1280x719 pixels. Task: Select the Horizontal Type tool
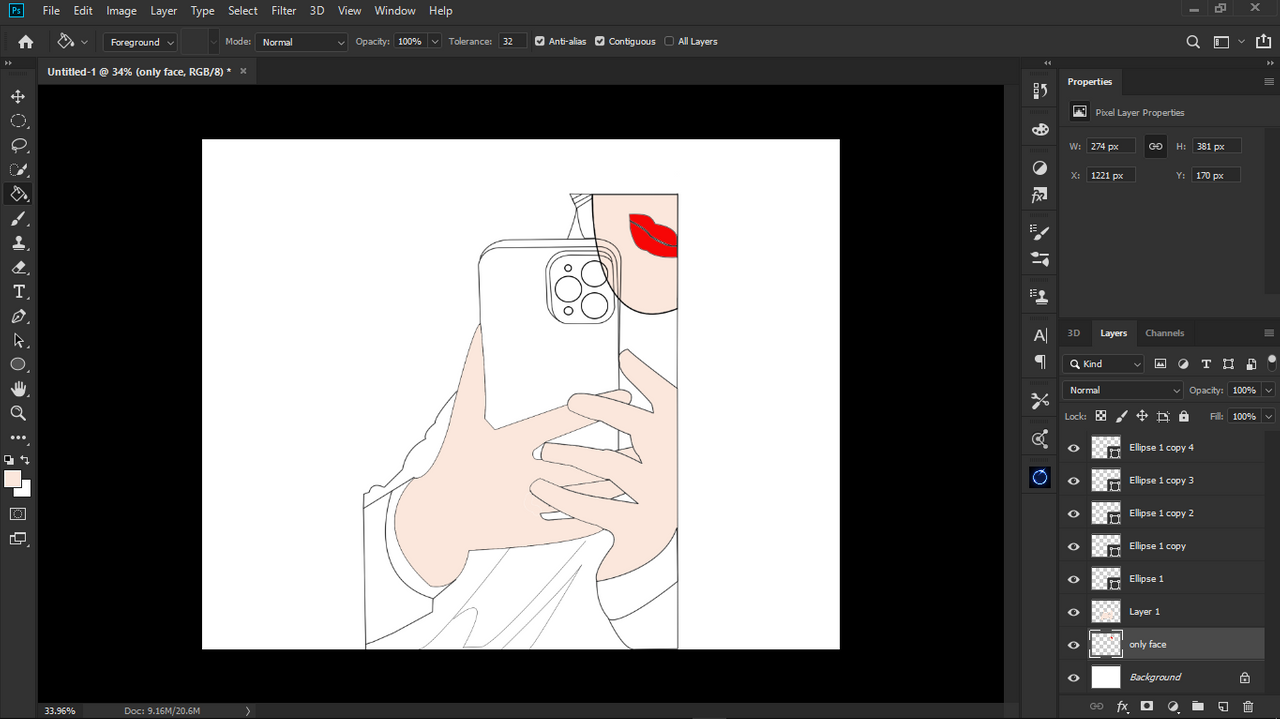(x=18, y=292)
